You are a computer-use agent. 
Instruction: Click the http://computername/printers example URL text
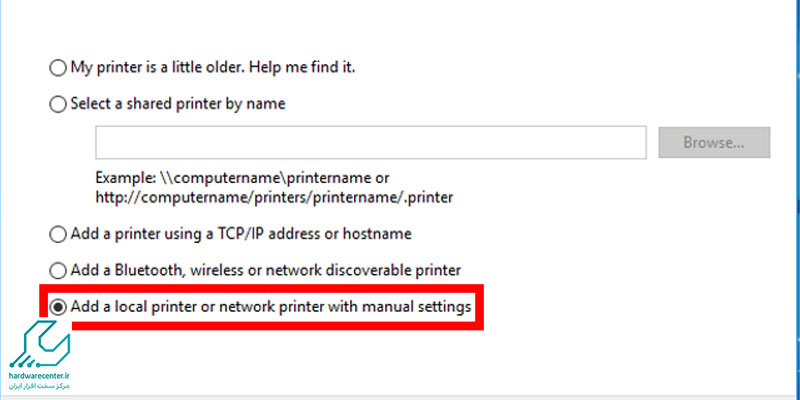coord(274,198)
